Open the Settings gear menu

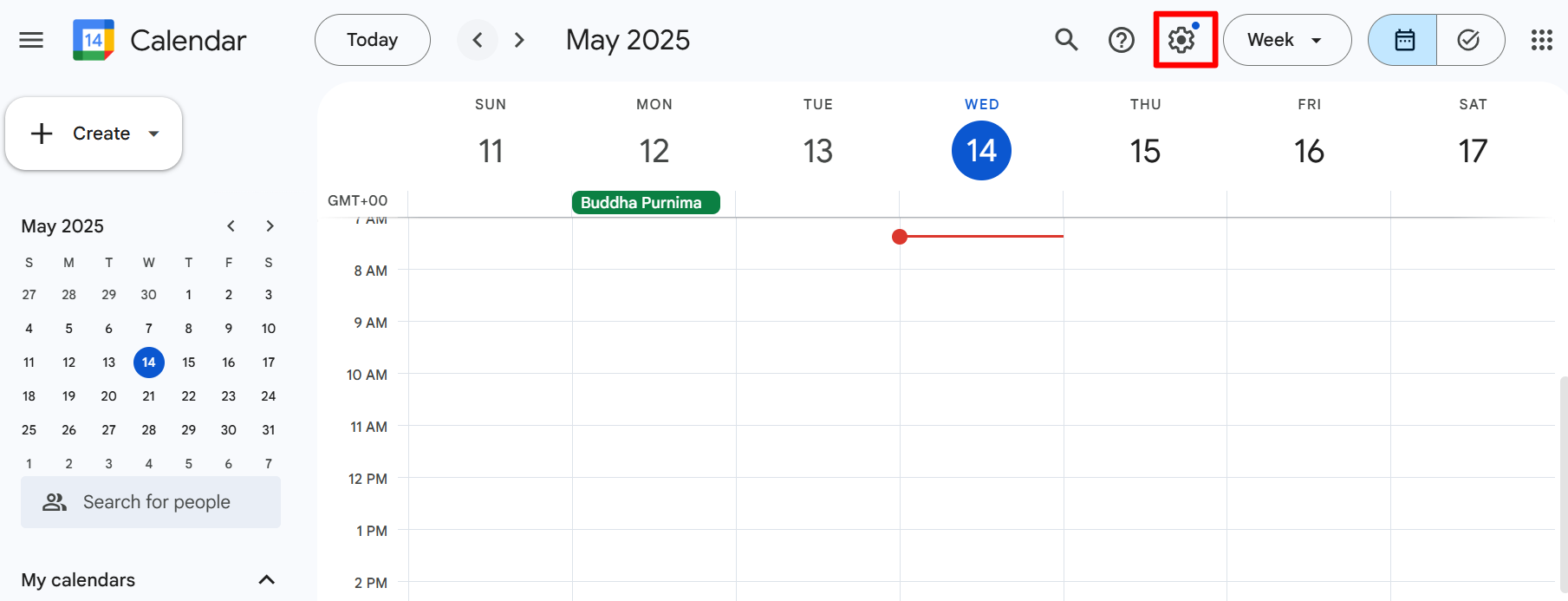[1181, 40]
